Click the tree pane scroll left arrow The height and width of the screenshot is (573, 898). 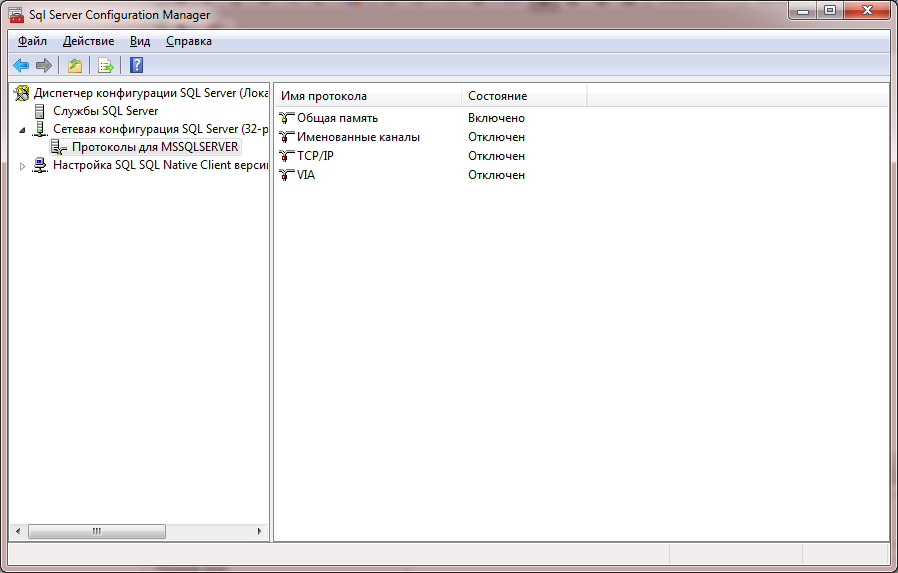pos(18,531)
